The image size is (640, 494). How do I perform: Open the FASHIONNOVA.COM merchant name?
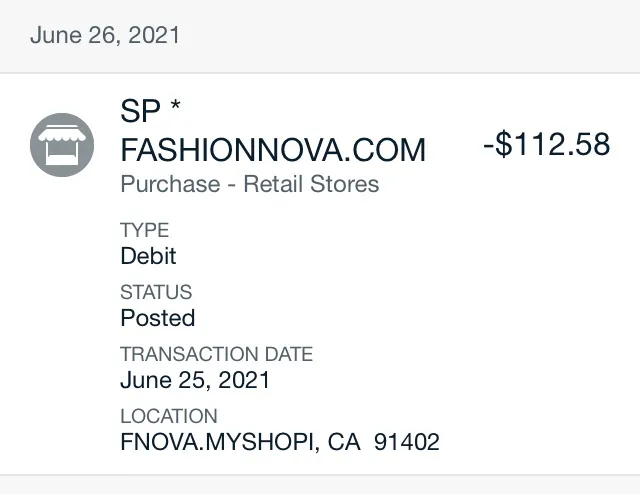pyautogui.click(x=272, y=150)
